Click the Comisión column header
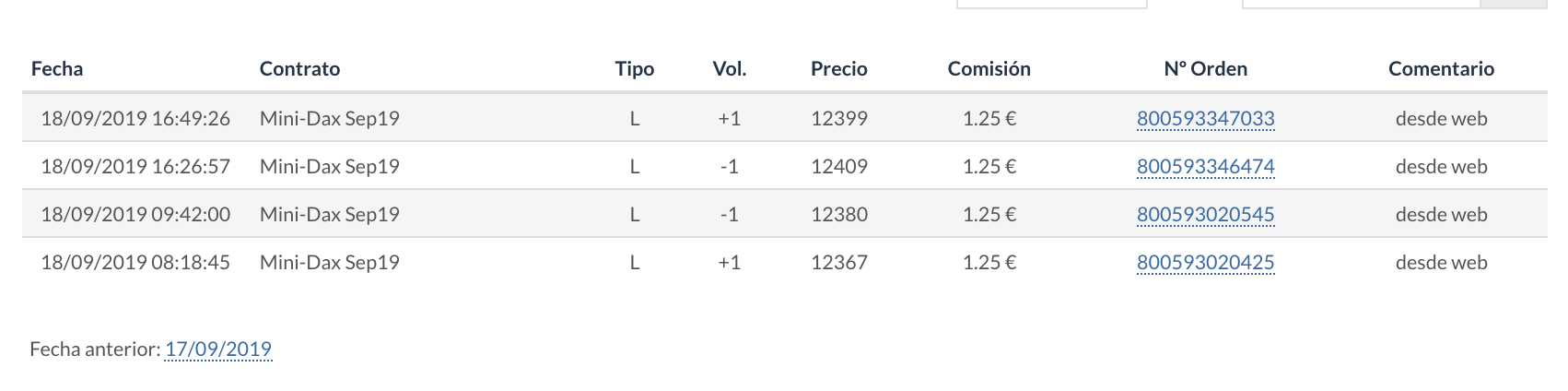This screenshot has width=1568, height=391. pos(989,68)
